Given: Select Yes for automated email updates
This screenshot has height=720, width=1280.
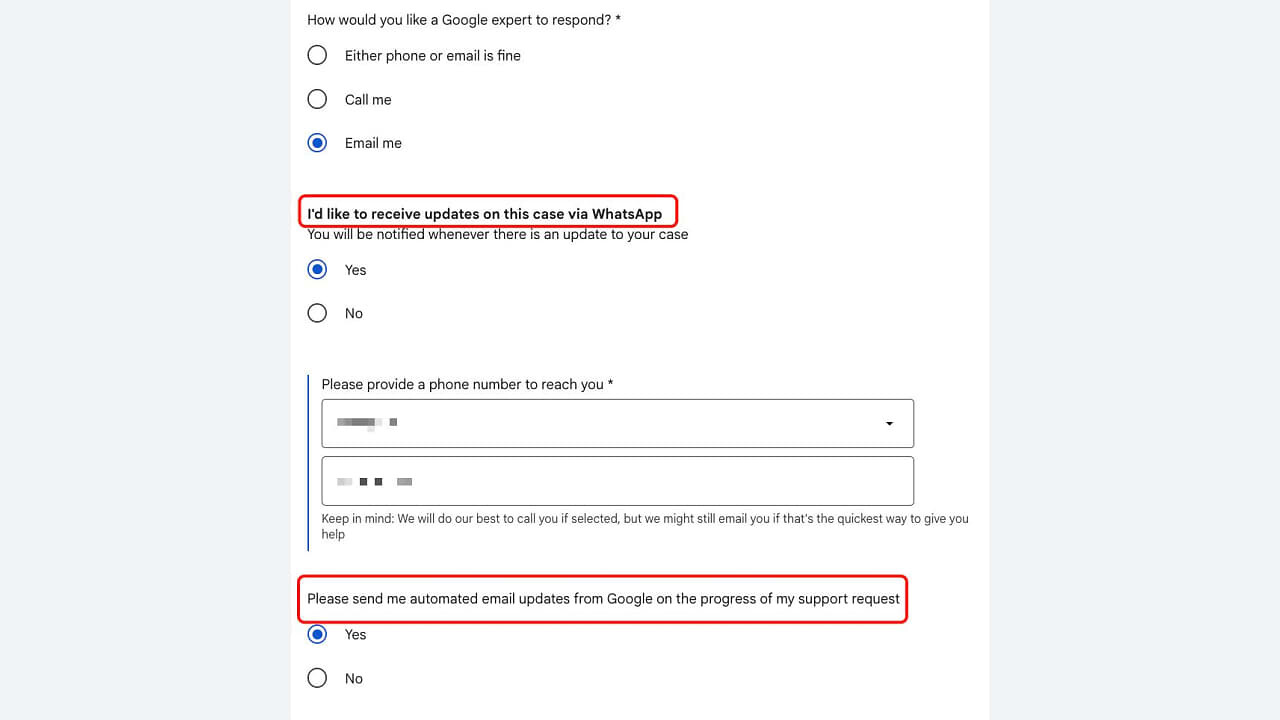Looking at the screenshot, I should tap(317, 634).
